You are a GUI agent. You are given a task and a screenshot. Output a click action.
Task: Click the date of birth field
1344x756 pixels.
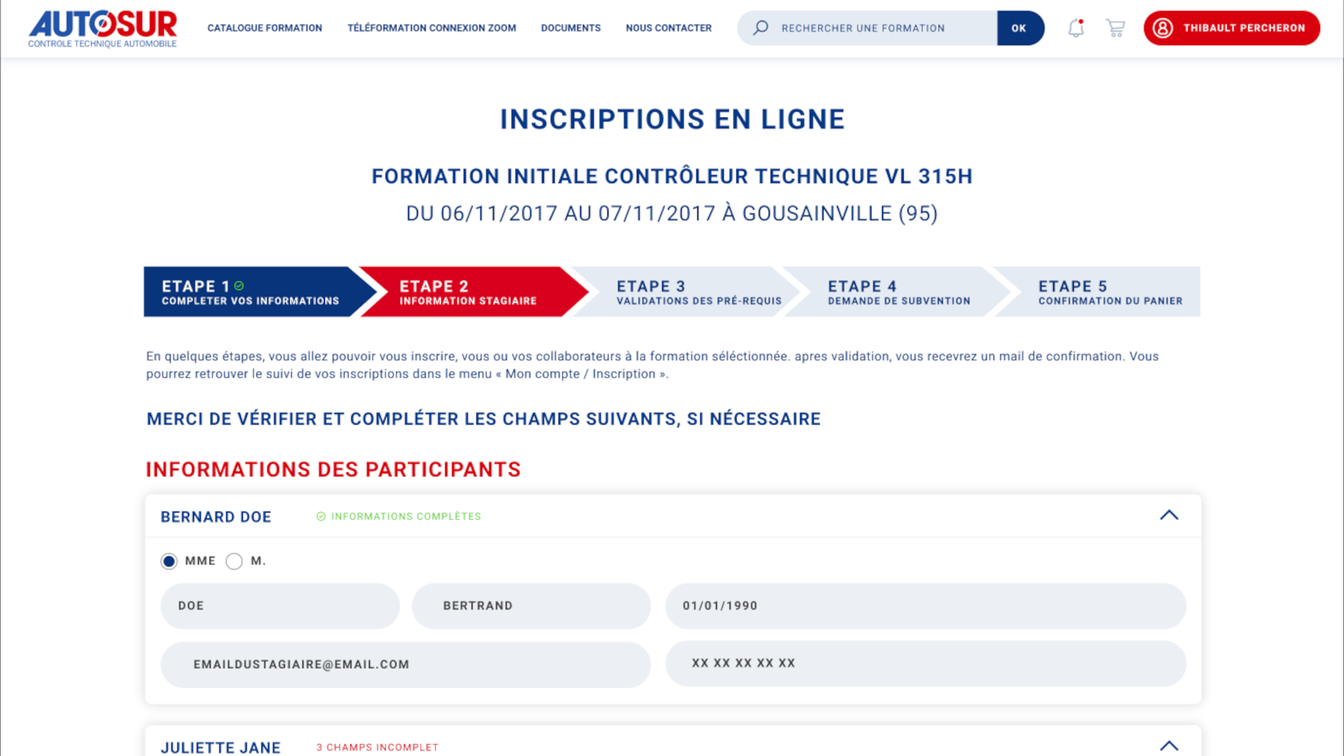coord(925,606)
